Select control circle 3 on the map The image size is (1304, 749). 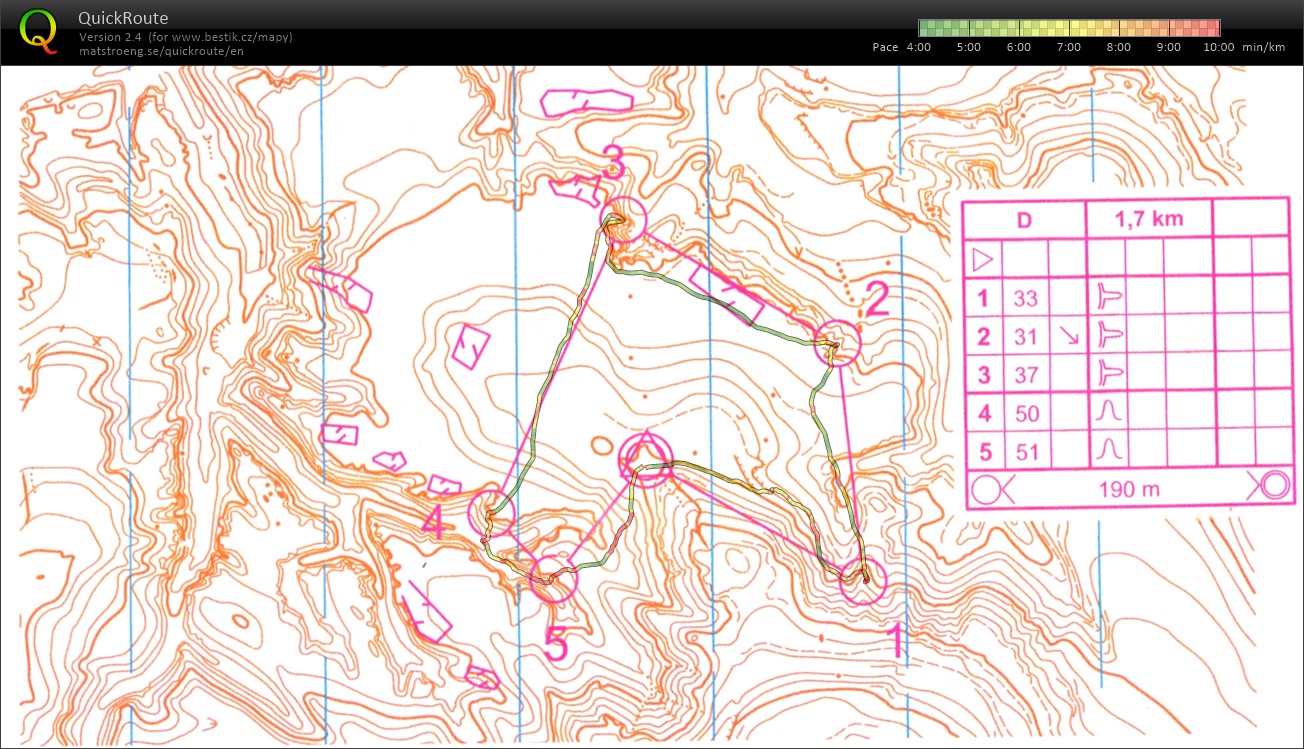point(623,220)
